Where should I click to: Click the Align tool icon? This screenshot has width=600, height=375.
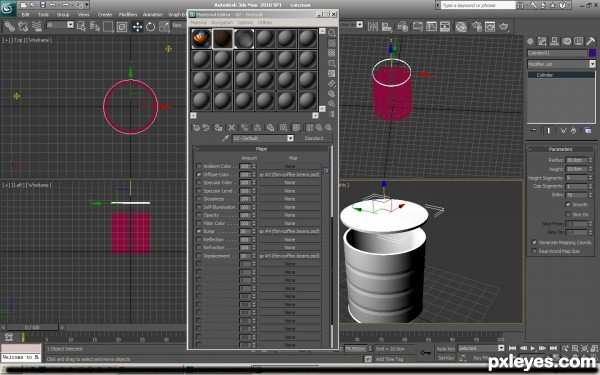tap(387, 26)
